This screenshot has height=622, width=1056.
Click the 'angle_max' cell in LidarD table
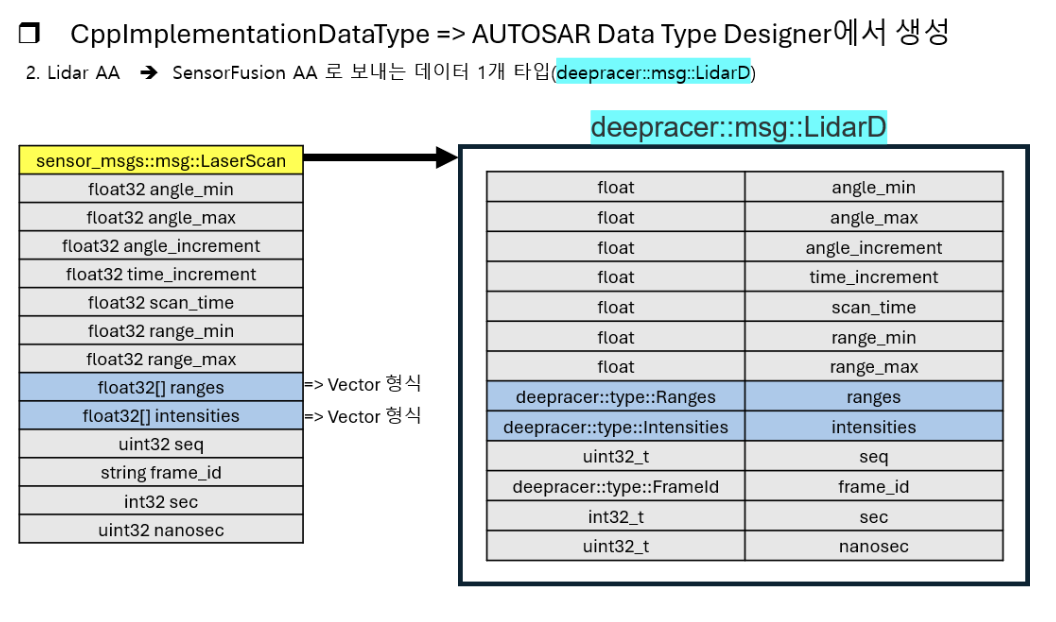(x=873, y=217)
